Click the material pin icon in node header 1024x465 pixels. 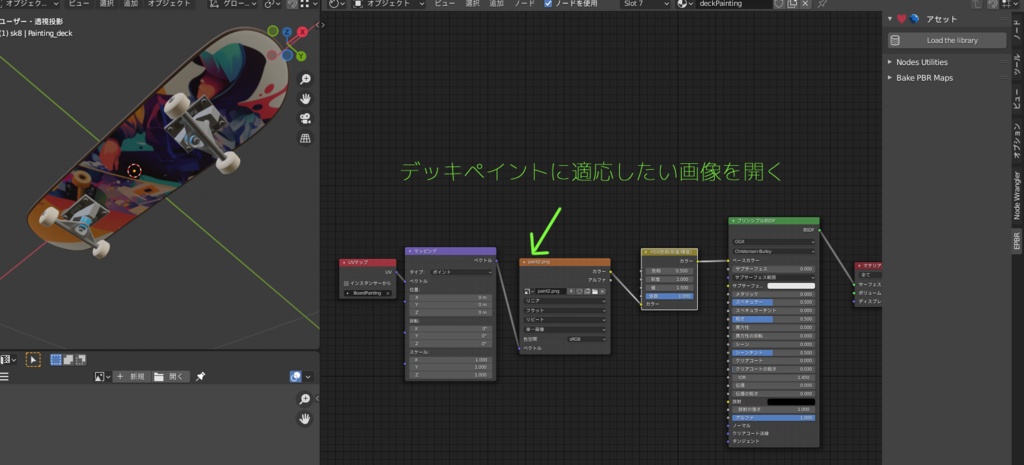click(822, 4)
